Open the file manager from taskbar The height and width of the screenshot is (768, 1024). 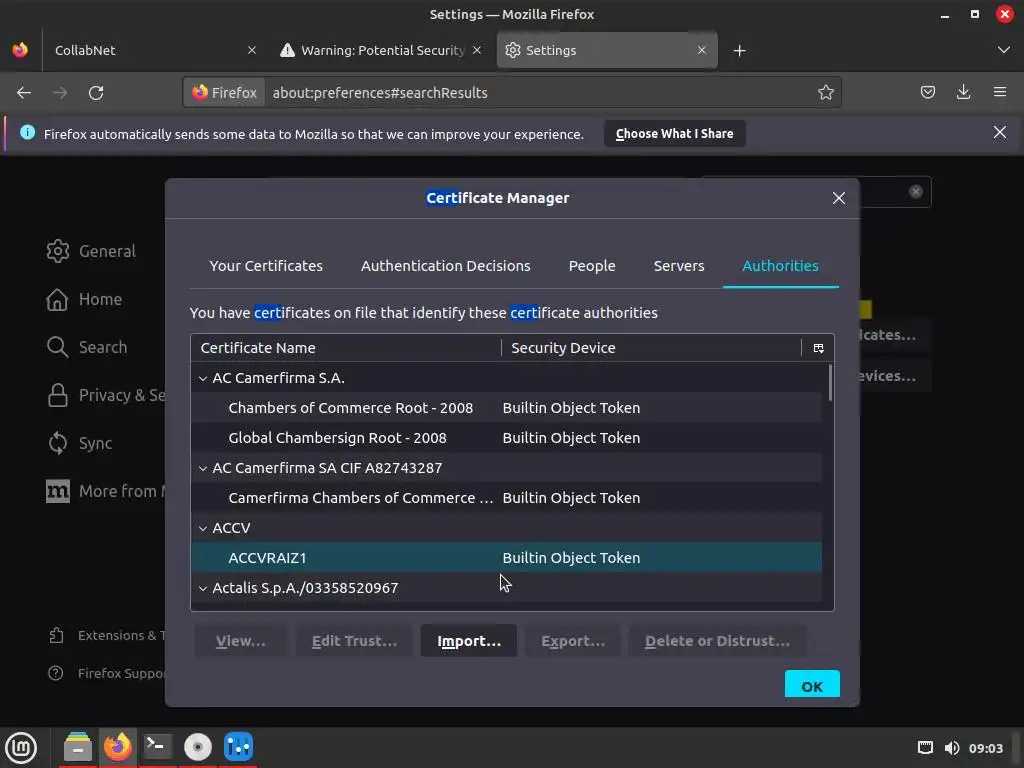tap(78, 747)
